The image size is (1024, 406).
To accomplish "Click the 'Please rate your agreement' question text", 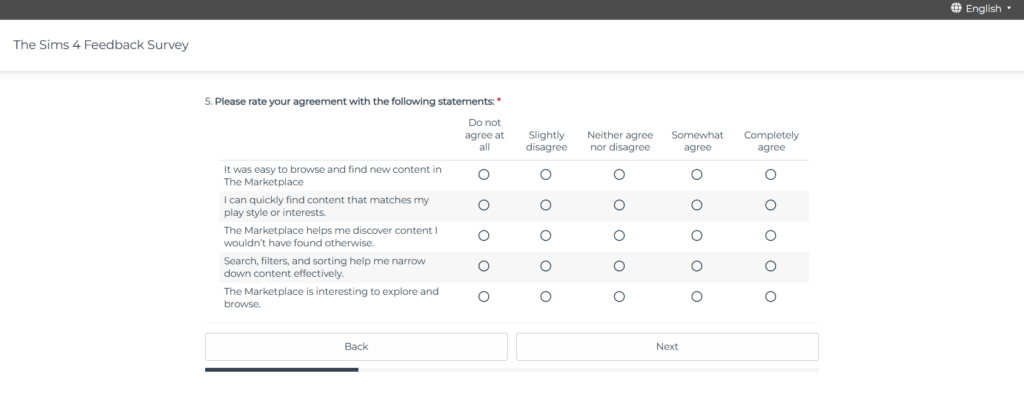I will click(356, 102).
